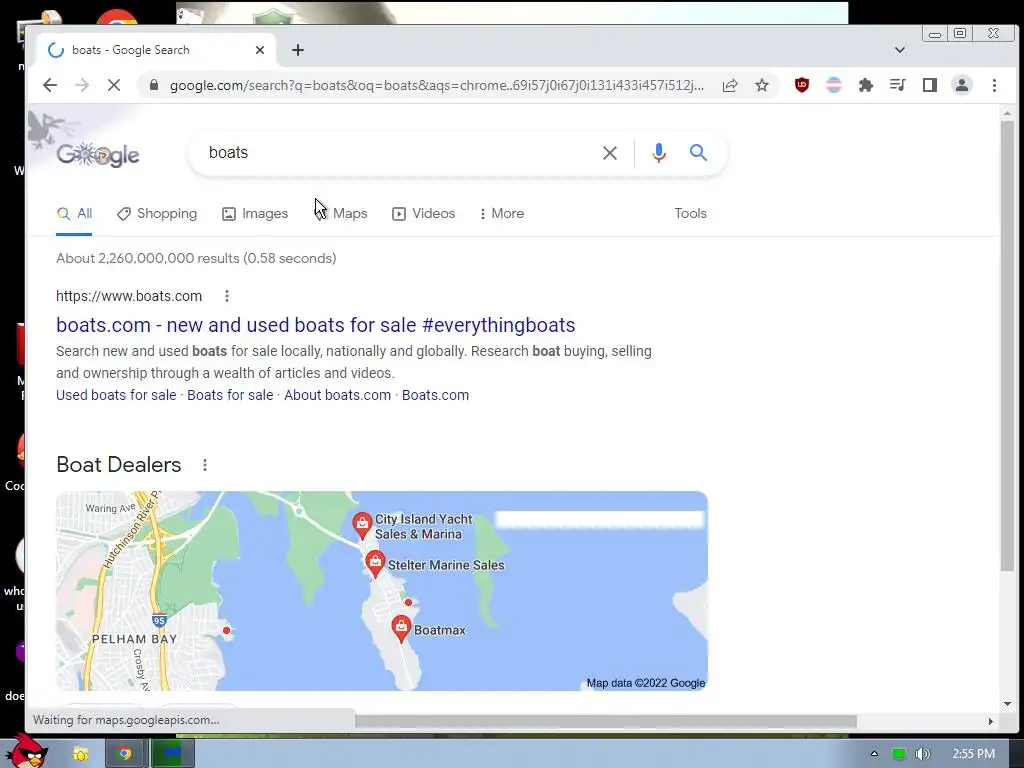Click the striped round extension icon
Screen dimensions: 1024x768
[x=834, y=85]
